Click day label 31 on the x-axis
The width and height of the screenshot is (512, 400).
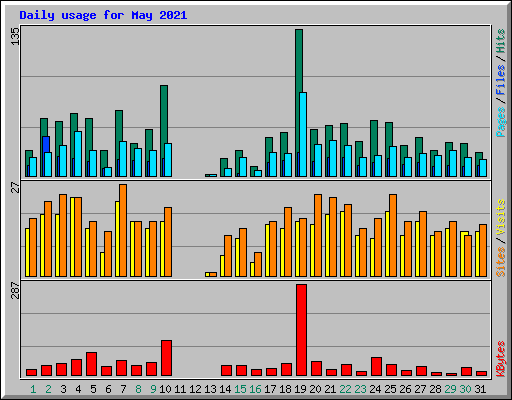pos(480,389)
